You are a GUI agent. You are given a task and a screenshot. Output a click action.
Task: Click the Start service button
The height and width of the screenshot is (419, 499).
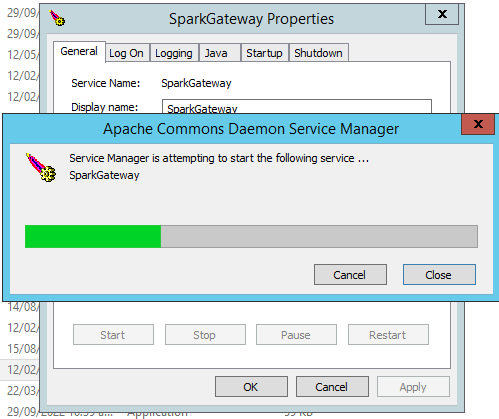click(x=113, y=335)
